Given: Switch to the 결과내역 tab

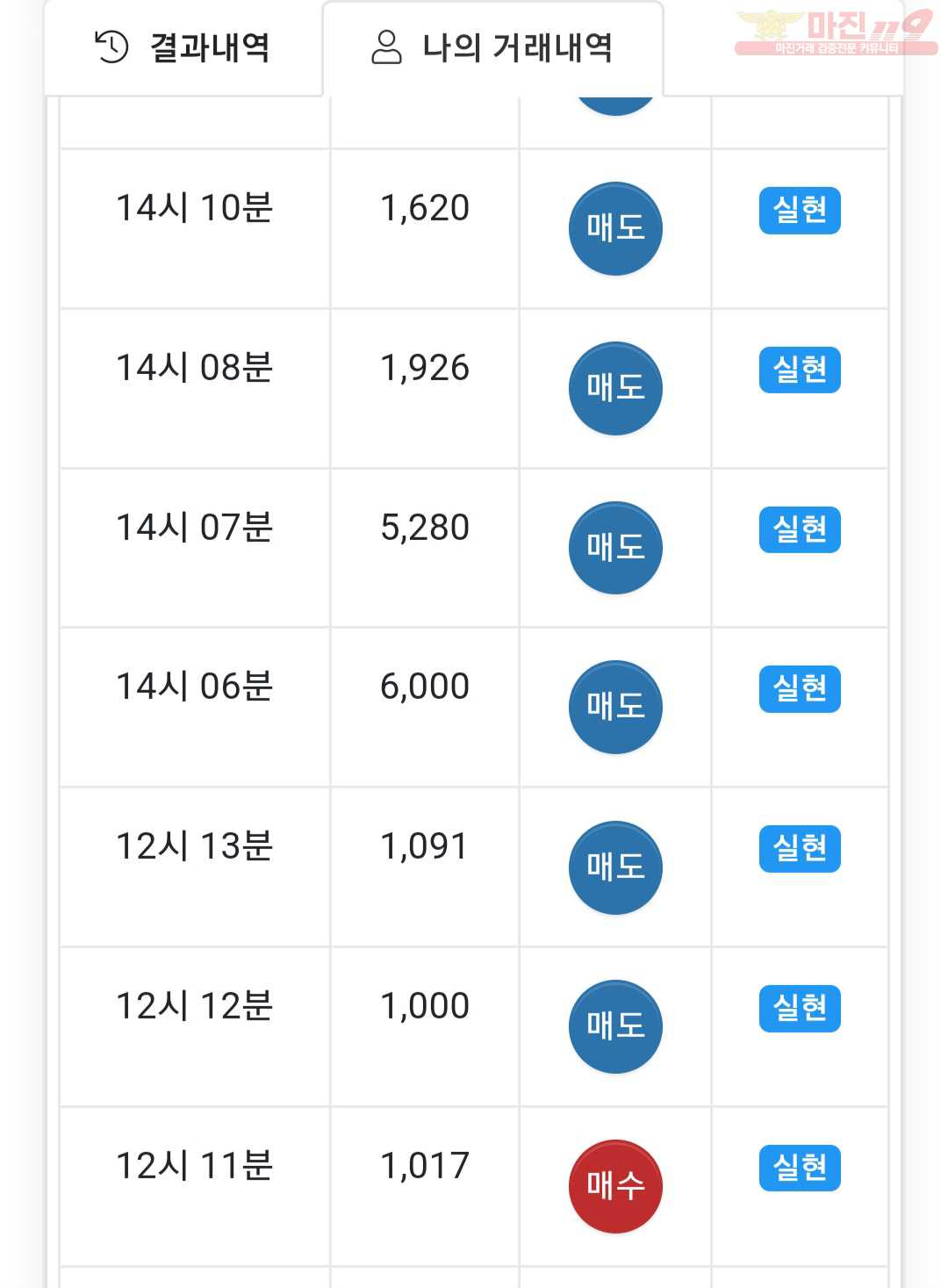Looking at the screenshot, I should [183, 47].
